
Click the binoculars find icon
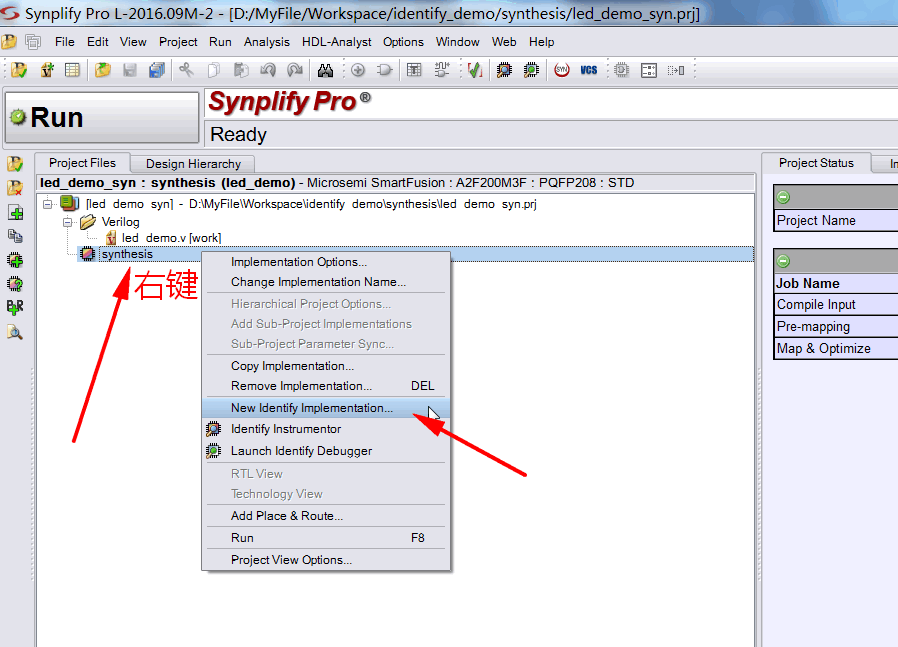click(325, 70)
